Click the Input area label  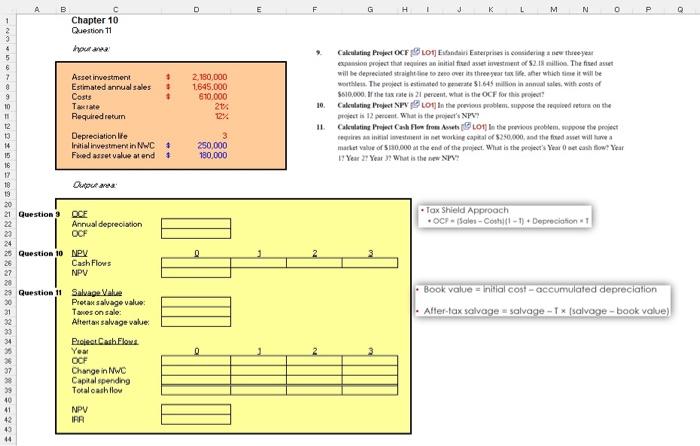pos(91,48)
